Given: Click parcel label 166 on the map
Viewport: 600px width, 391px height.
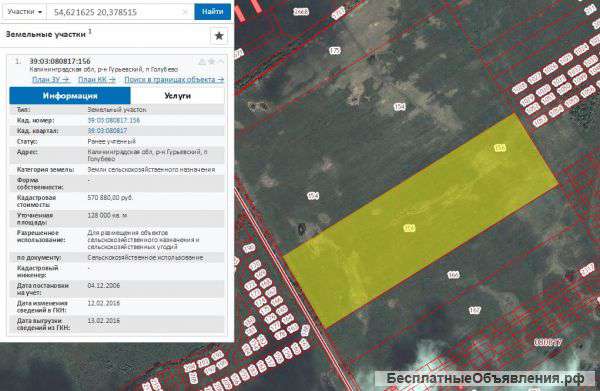Looking at the screenshot, I should point(453,275).
